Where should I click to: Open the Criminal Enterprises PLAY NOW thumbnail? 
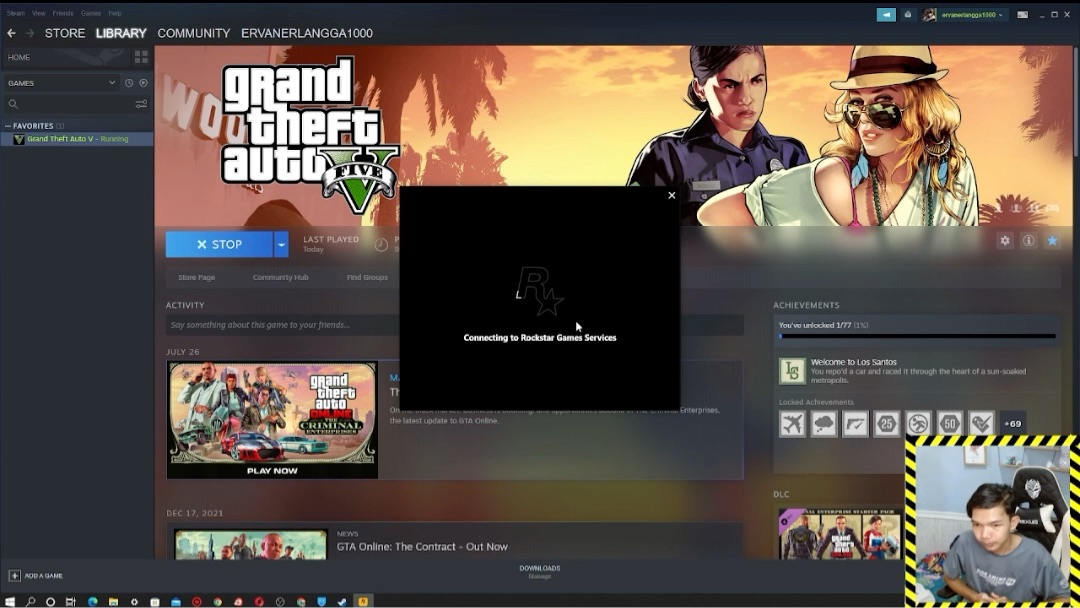tap(272, 420)
